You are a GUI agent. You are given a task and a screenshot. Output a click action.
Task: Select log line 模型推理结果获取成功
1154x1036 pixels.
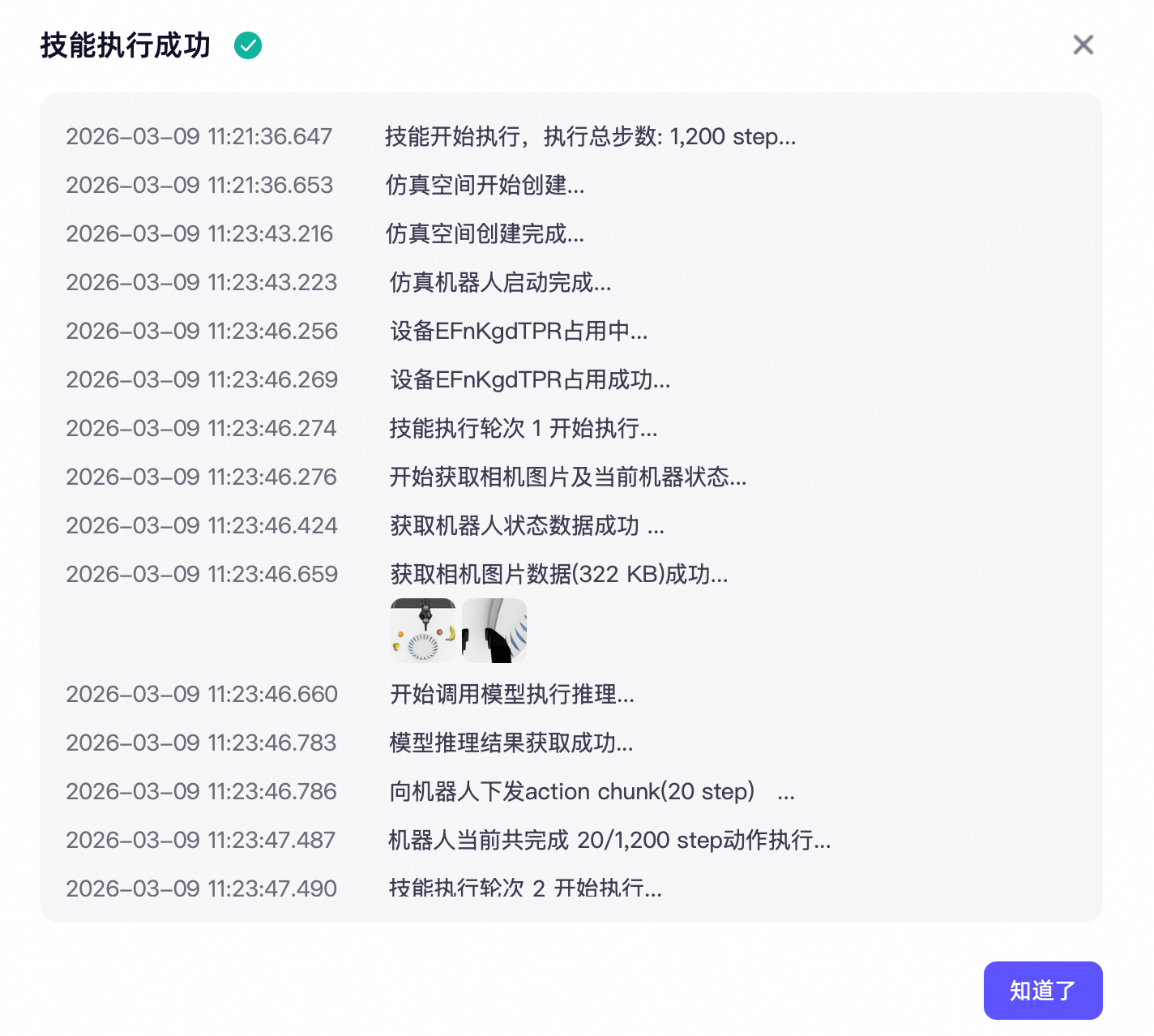(x=511, y=743)
